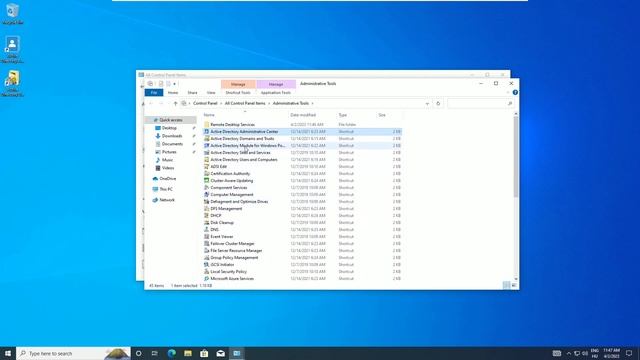The height and width of the screenshot is (360, 640).
Task: Open address bar history dropdown
Action: click(x=427, y=104)
